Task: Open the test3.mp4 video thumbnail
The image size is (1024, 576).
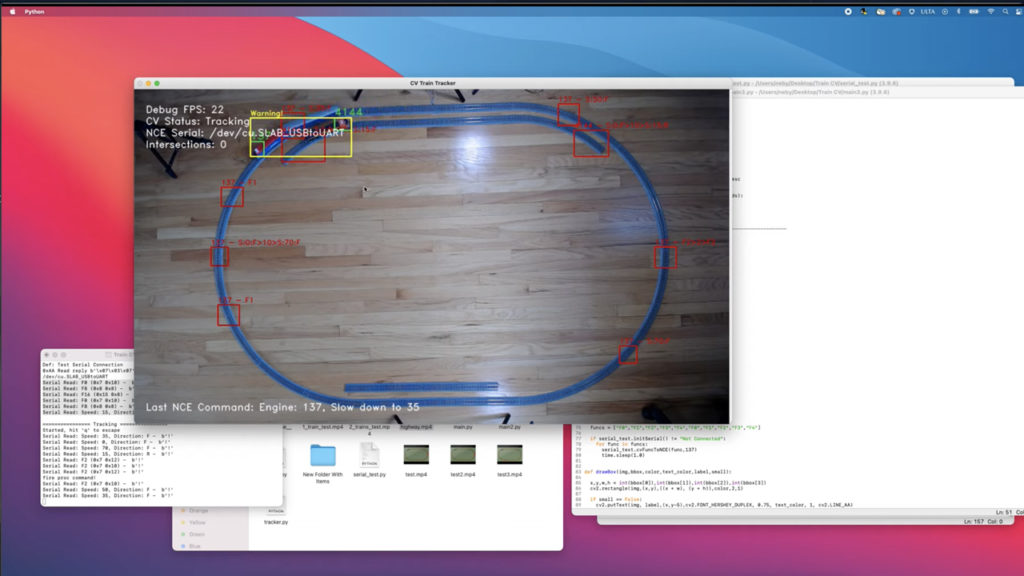Action: click(x=508, y=452)
